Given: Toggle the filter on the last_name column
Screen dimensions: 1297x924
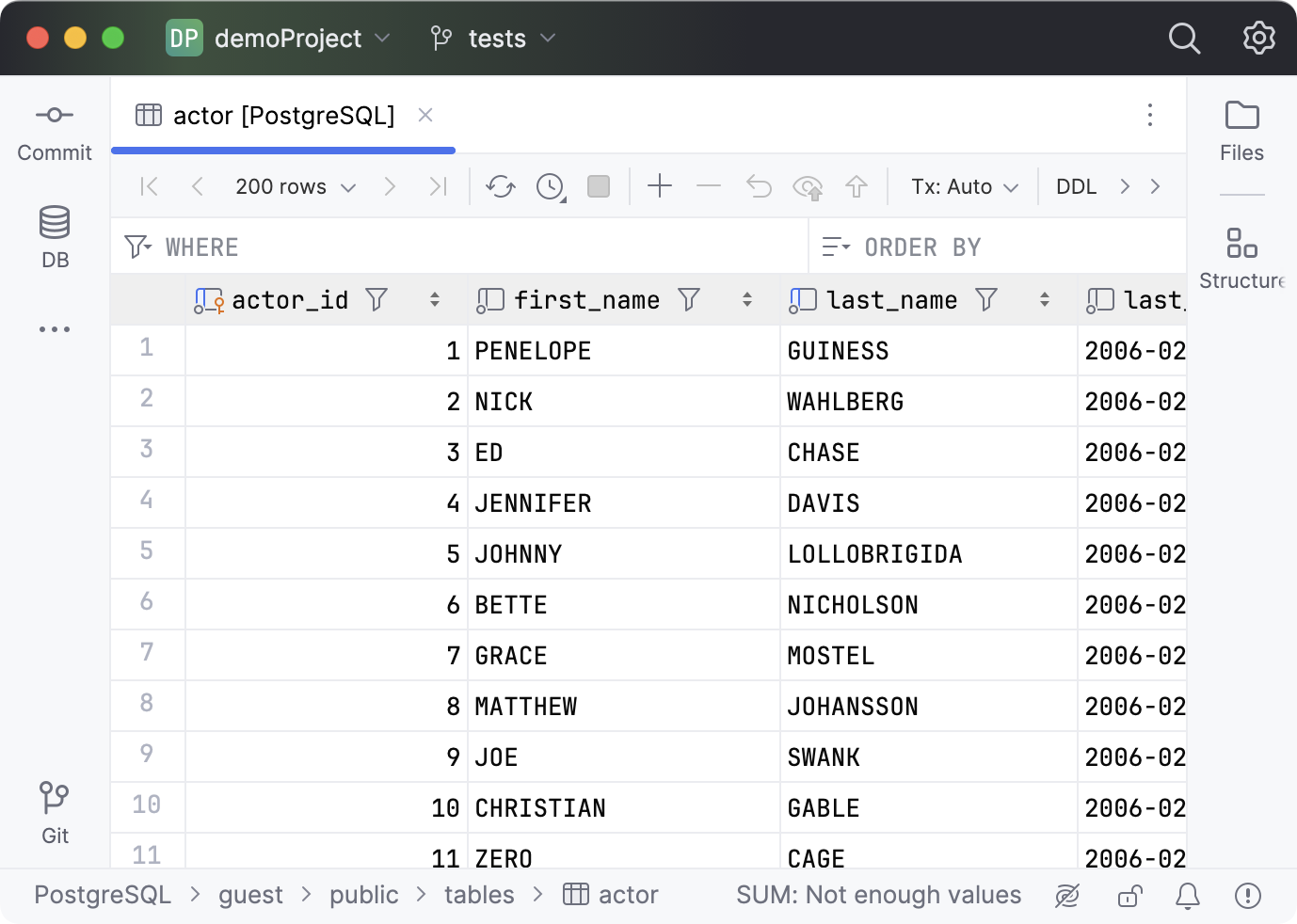Looking at the screenshot, I should (985, 299).
